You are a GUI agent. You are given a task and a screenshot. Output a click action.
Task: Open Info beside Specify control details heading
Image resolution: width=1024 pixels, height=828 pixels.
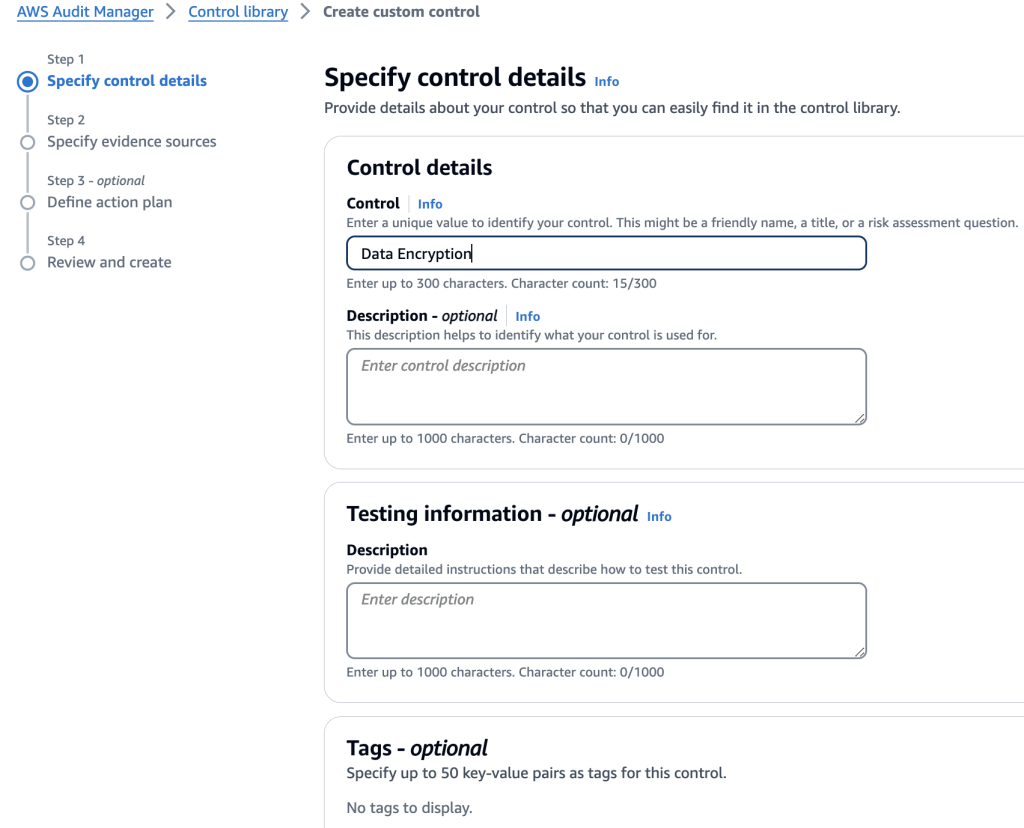[x=607, y=81]
